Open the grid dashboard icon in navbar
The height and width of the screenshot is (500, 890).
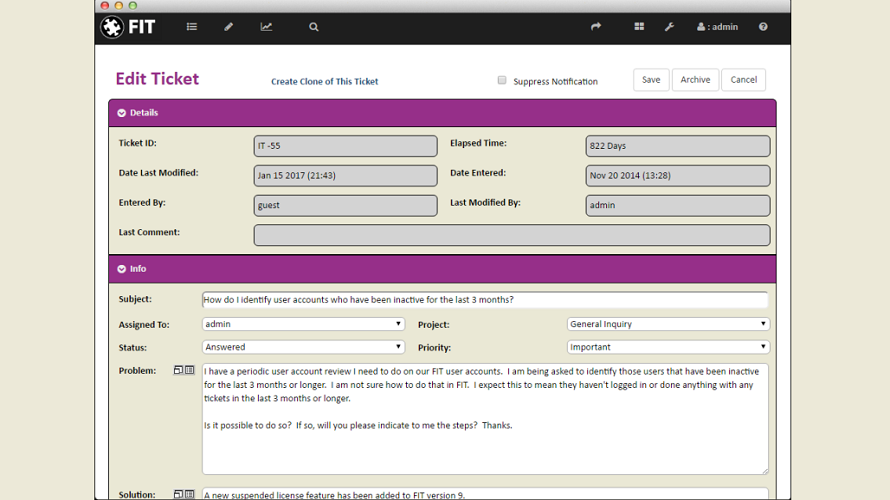coord(639,27)
